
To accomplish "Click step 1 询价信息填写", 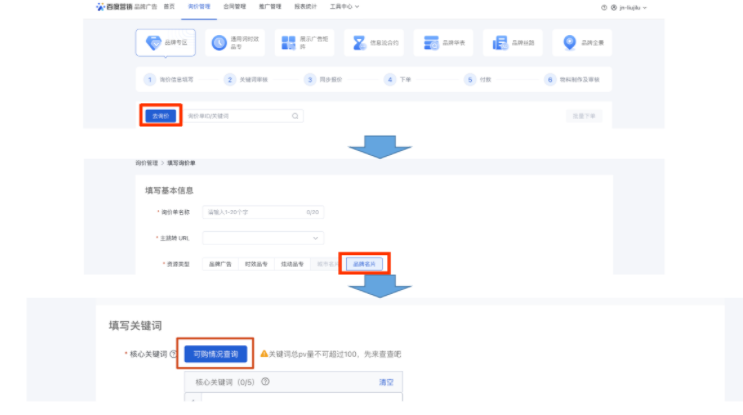I will 169,80.
